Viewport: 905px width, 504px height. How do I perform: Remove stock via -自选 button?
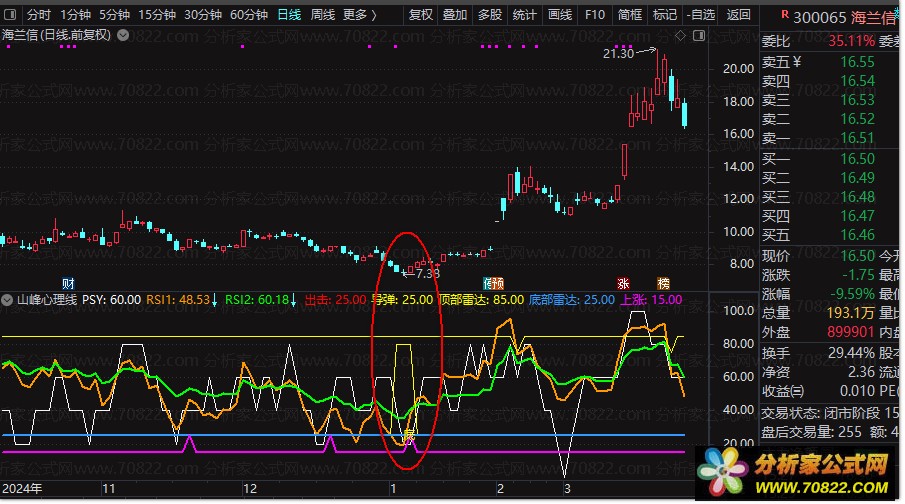701,14
